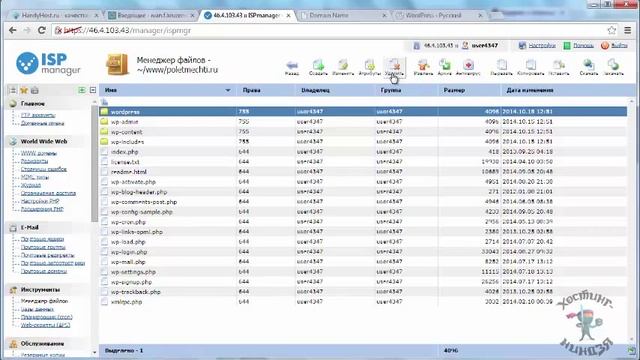Click the briefcase icon above sidebar menu
The width and height of the screenshot is (640, 360).
[35, 90]
